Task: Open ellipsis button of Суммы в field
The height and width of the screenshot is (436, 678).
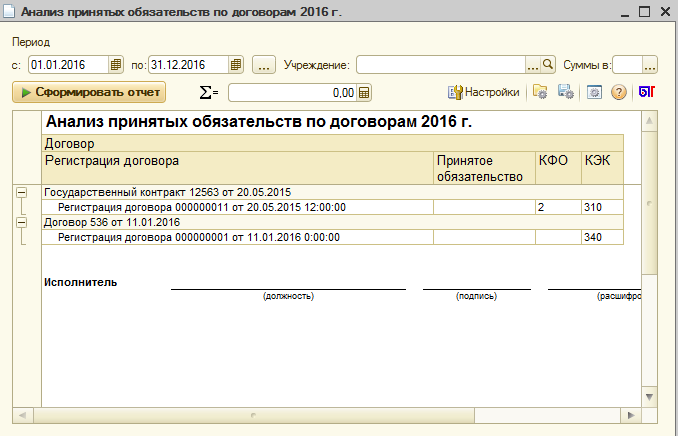Action: [649, 65]
